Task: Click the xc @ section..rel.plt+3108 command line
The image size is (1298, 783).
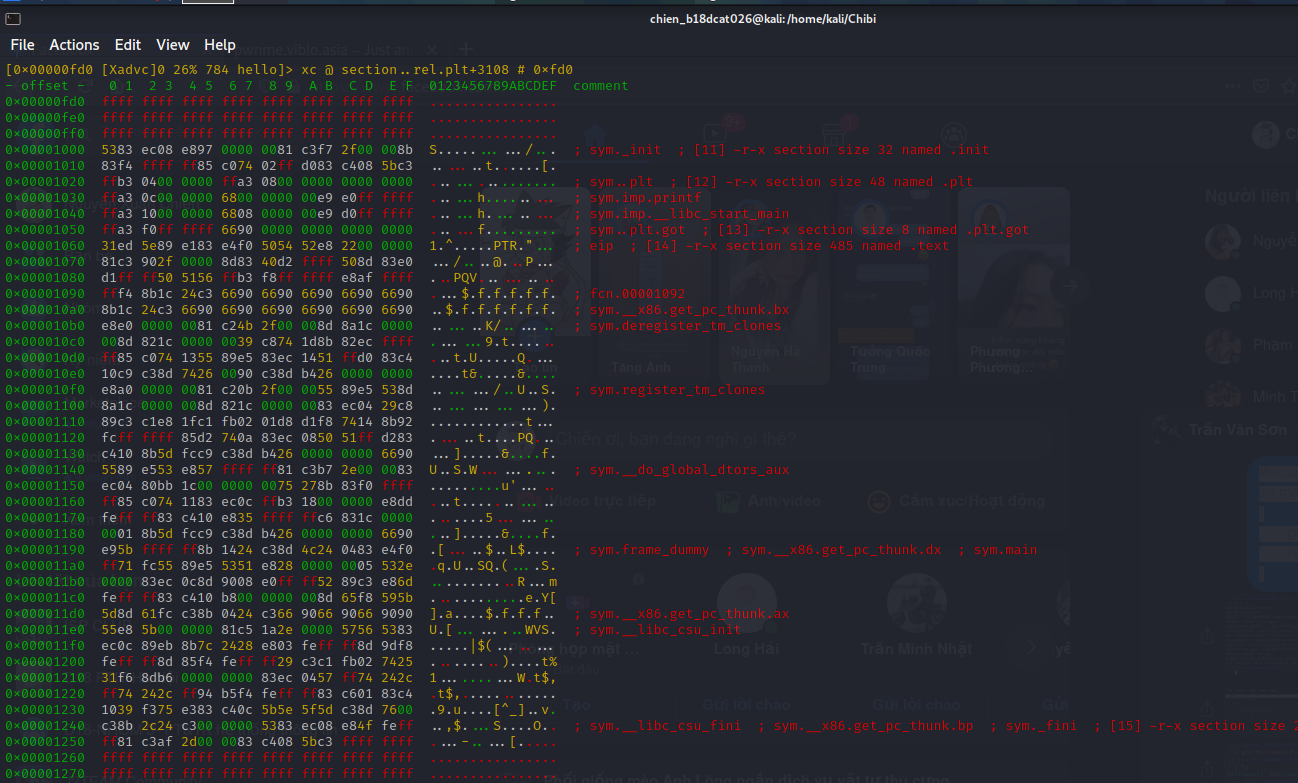Action: click(437, 70)
